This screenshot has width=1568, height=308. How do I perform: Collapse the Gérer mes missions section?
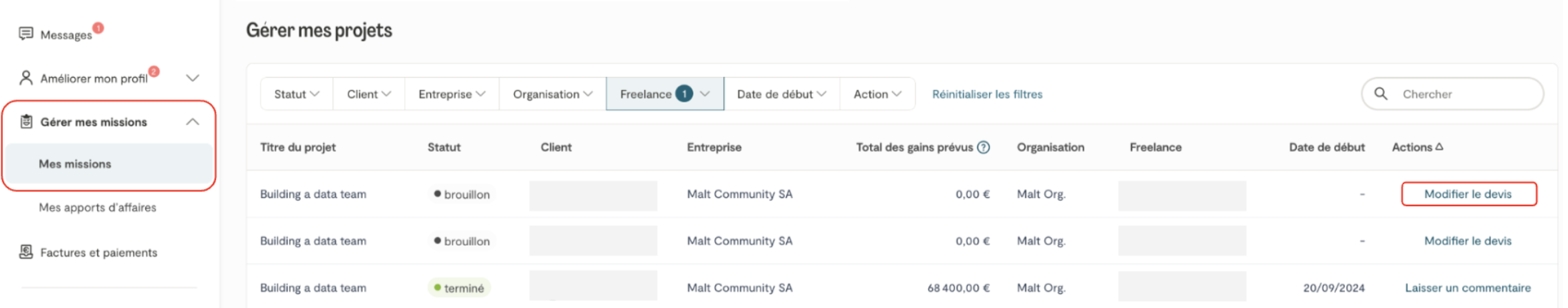click(193, 122)
